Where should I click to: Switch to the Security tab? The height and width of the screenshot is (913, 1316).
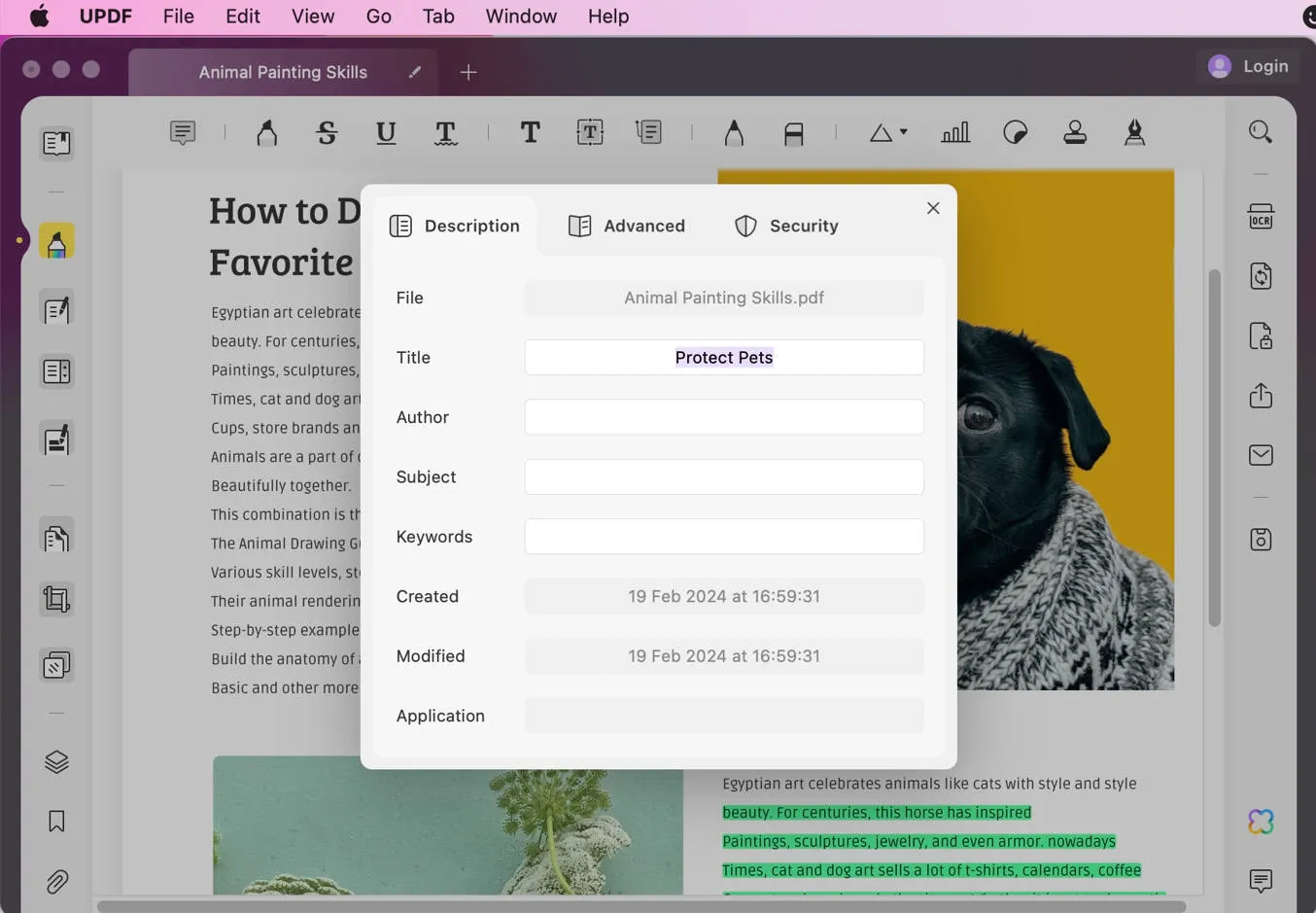tap(787, 226)
